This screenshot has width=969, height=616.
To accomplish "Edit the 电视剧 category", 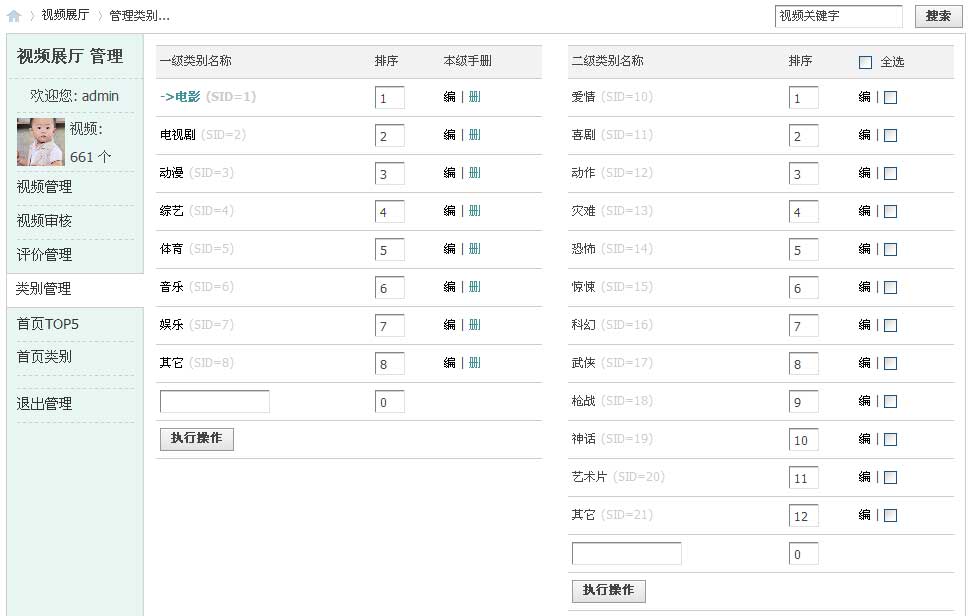I will click(x=449, y=135).
